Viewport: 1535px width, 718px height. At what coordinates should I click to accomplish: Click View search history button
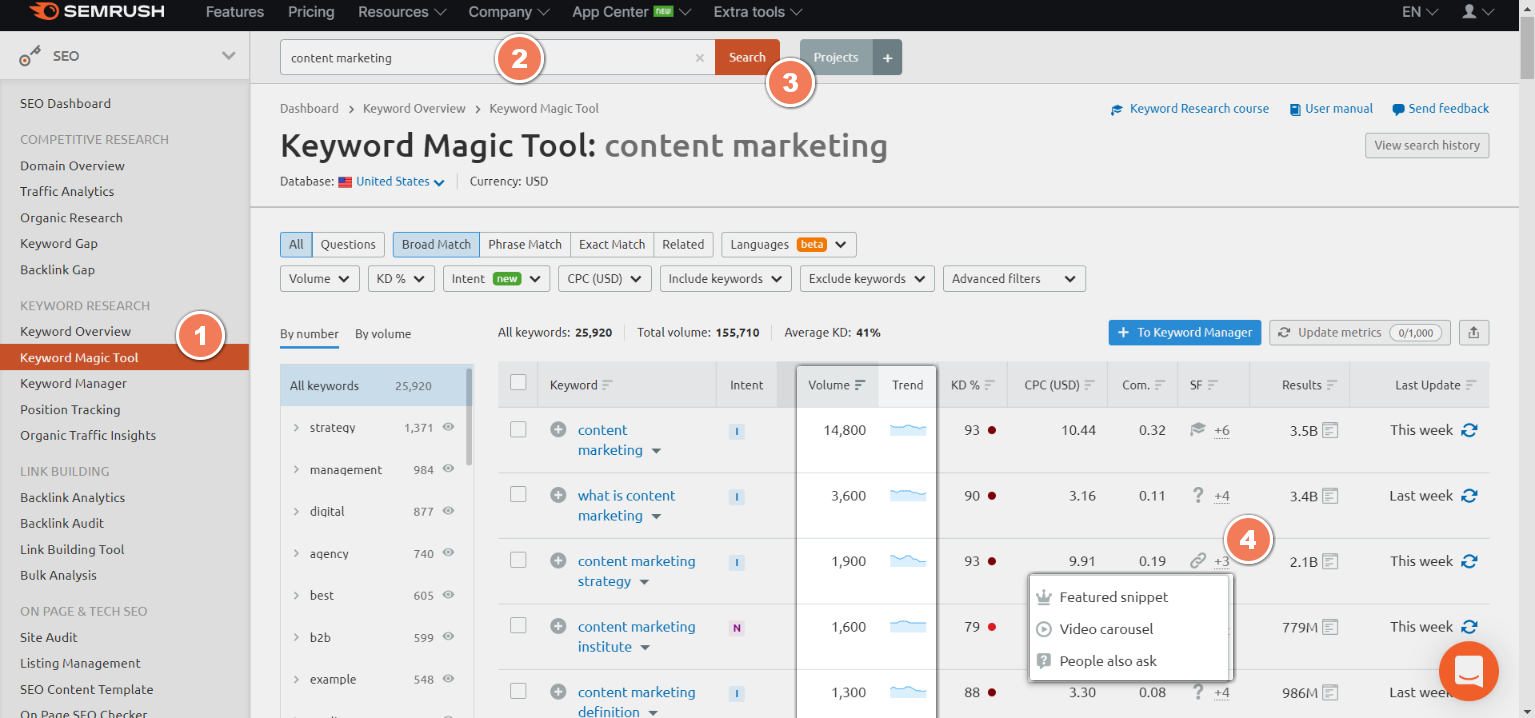(x=1427, y=145)
